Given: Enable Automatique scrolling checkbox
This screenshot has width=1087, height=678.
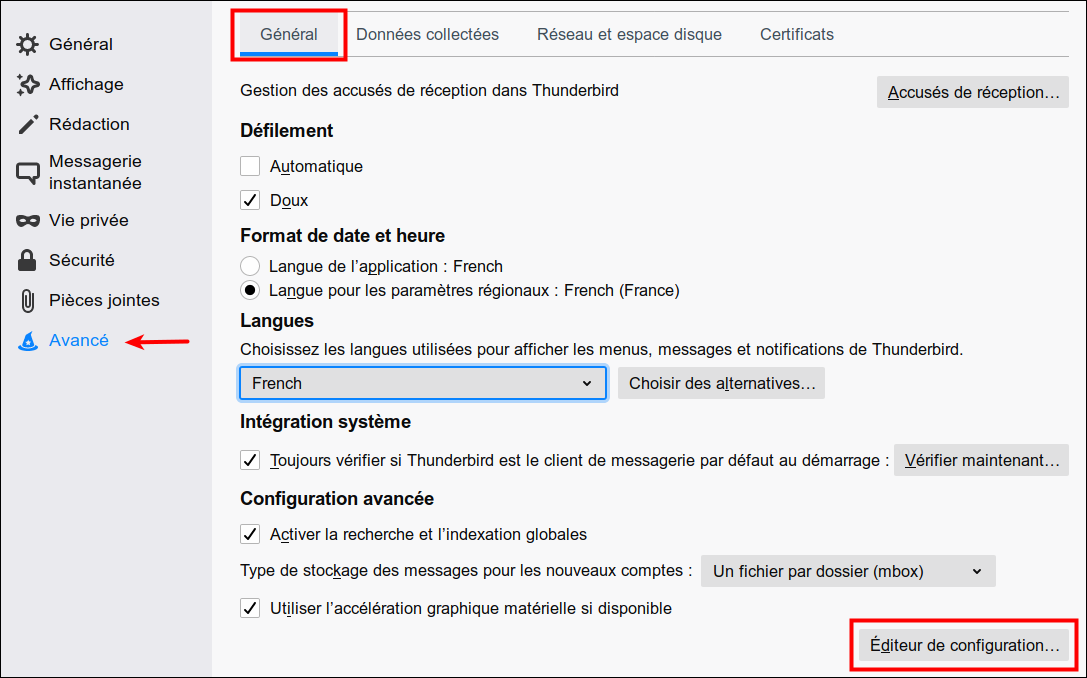Looking at the screenshot, I should click(250, 167).
